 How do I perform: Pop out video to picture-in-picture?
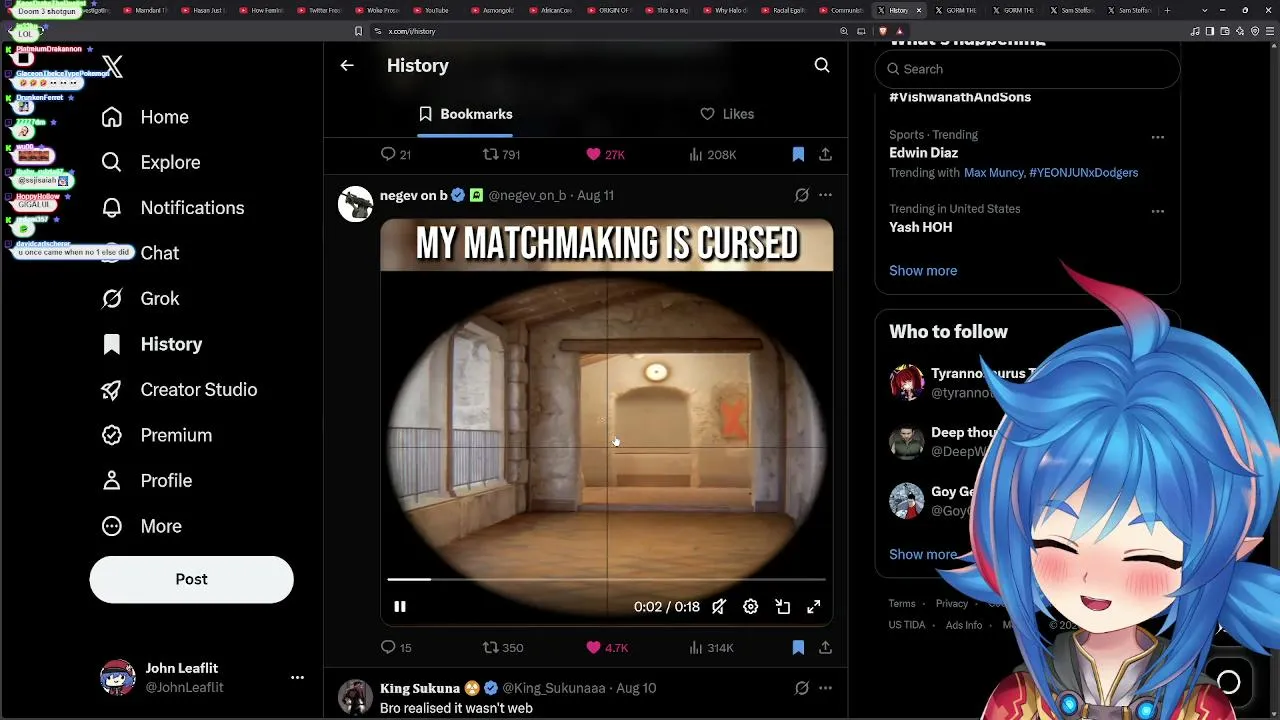tap(783, 607)
